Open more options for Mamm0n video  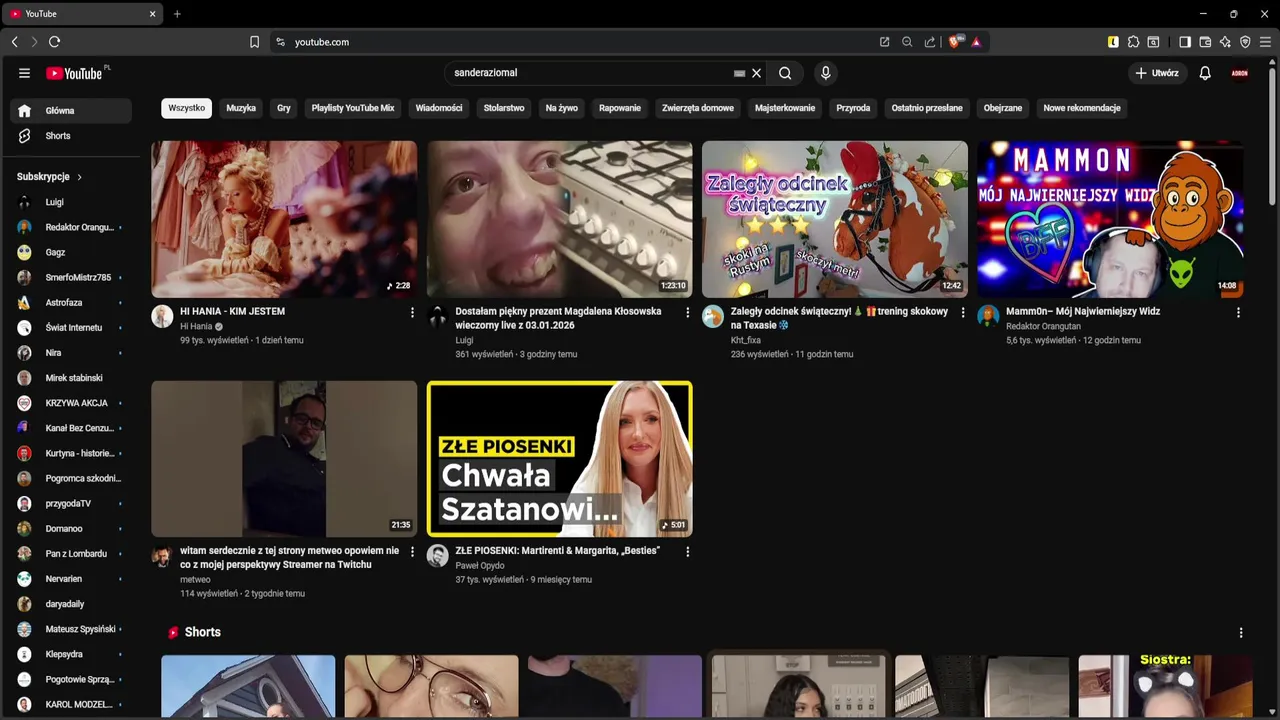point(1238,313)
